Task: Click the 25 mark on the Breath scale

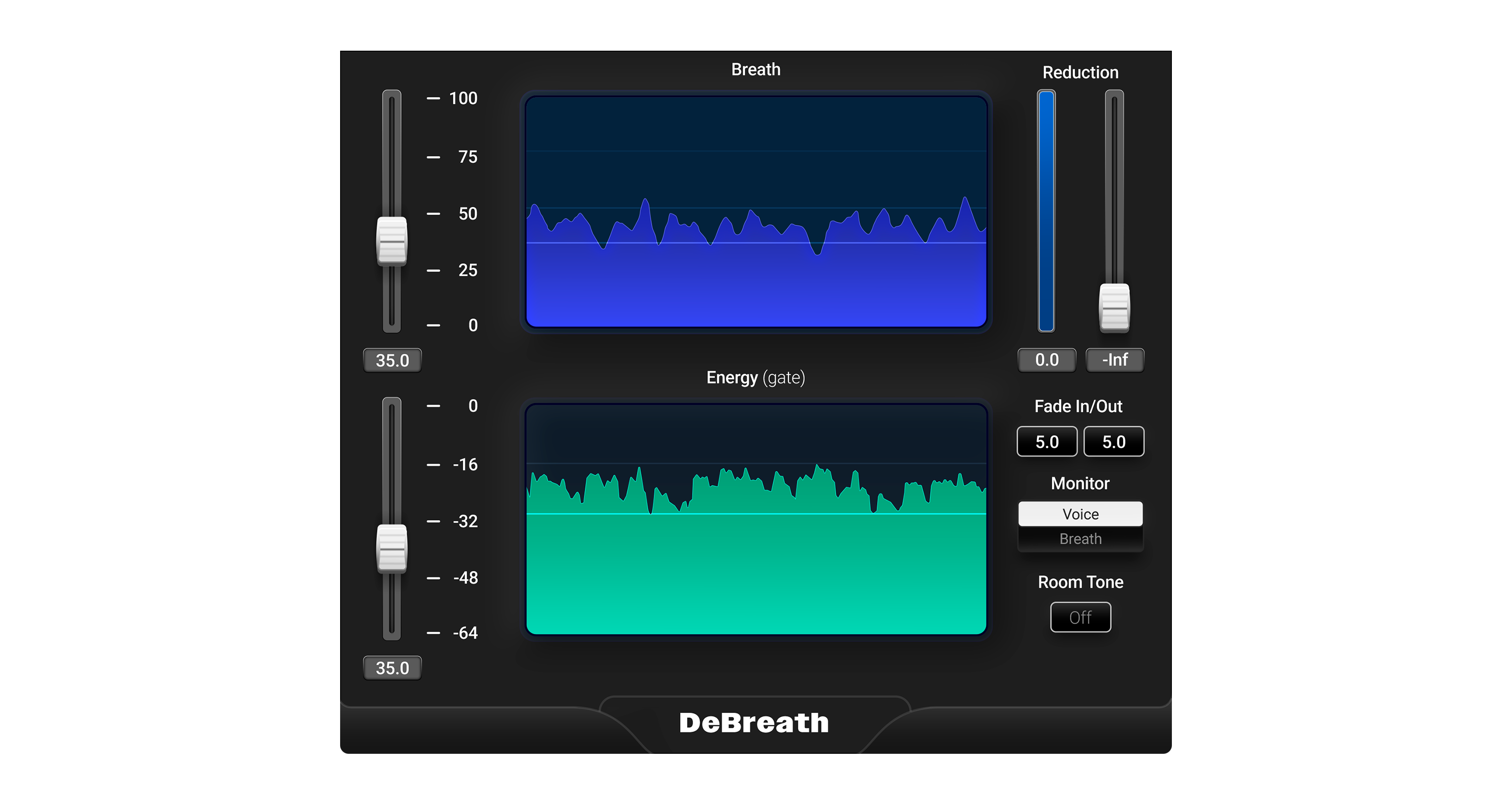Action: (468, 270)
